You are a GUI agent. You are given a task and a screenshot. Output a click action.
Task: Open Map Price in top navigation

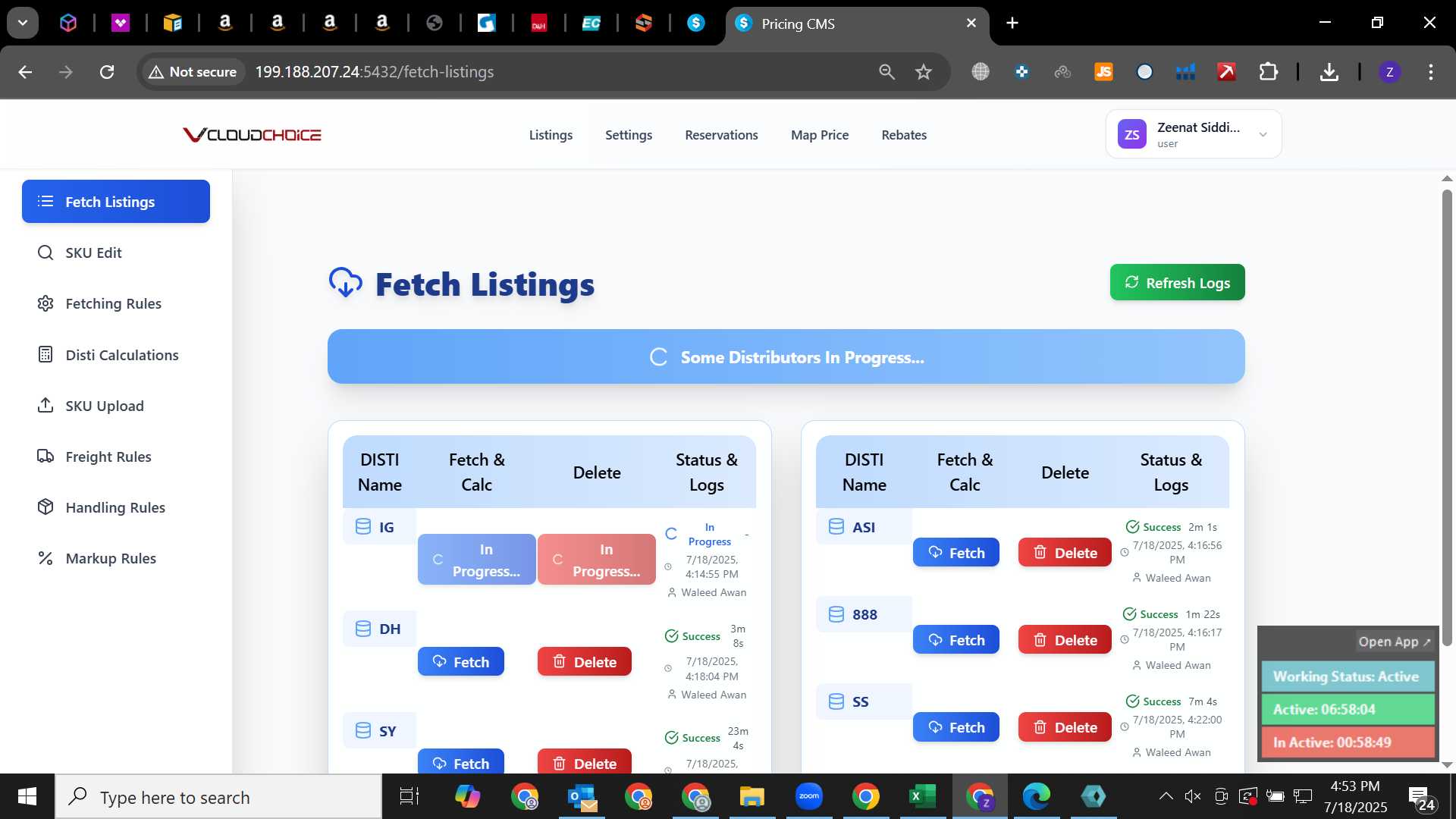click(820, 135)
